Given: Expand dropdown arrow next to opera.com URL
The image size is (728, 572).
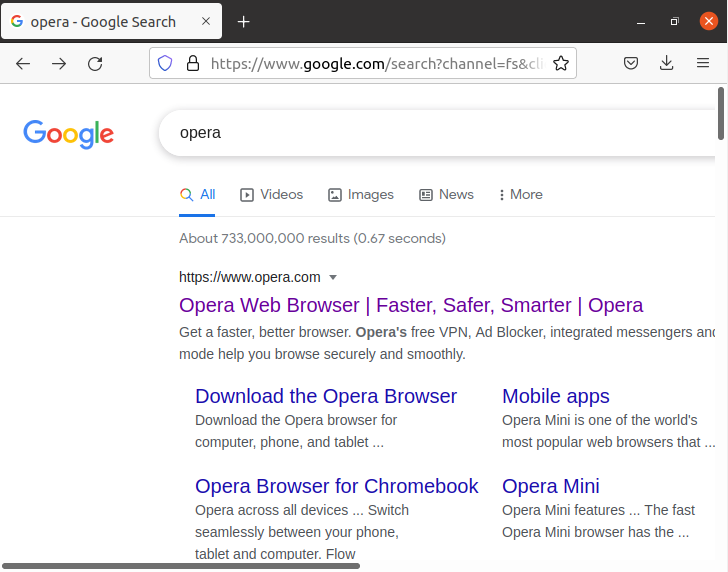Looking at the screenshot, I should (x=332, y=278).
